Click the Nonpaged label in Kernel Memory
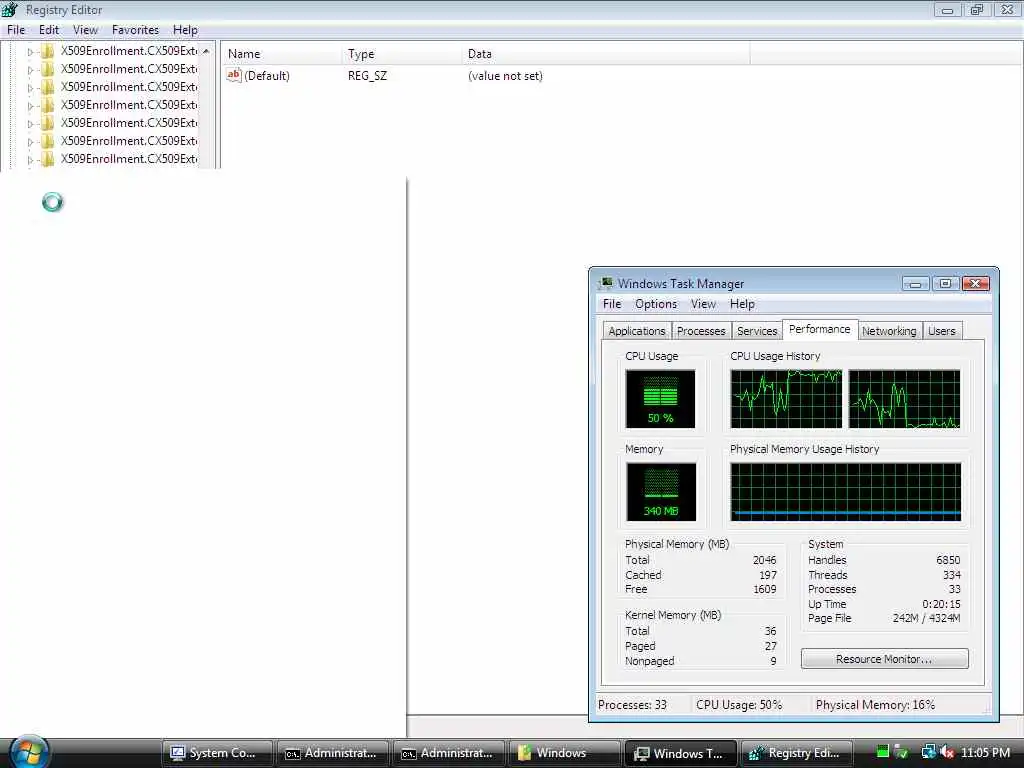 pos(649,661)
